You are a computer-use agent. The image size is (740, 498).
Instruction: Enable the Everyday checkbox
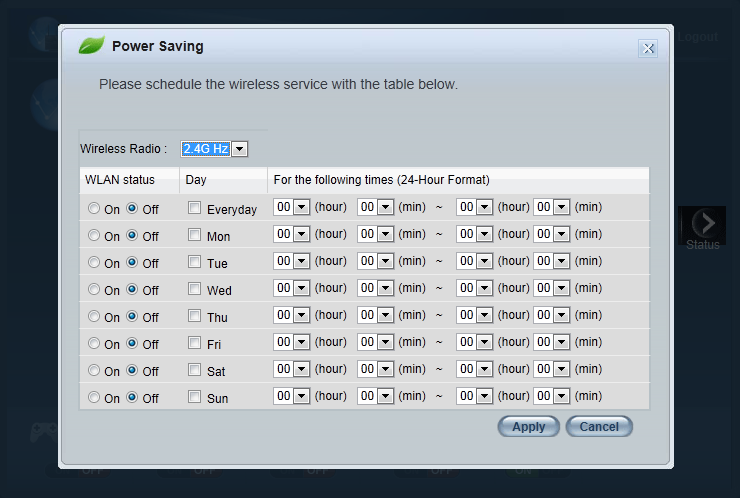[x=194, y=209]
